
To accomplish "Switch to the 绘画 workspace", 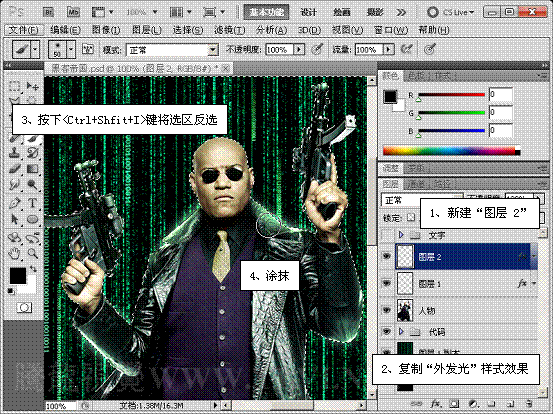I will tap(341, 12).
